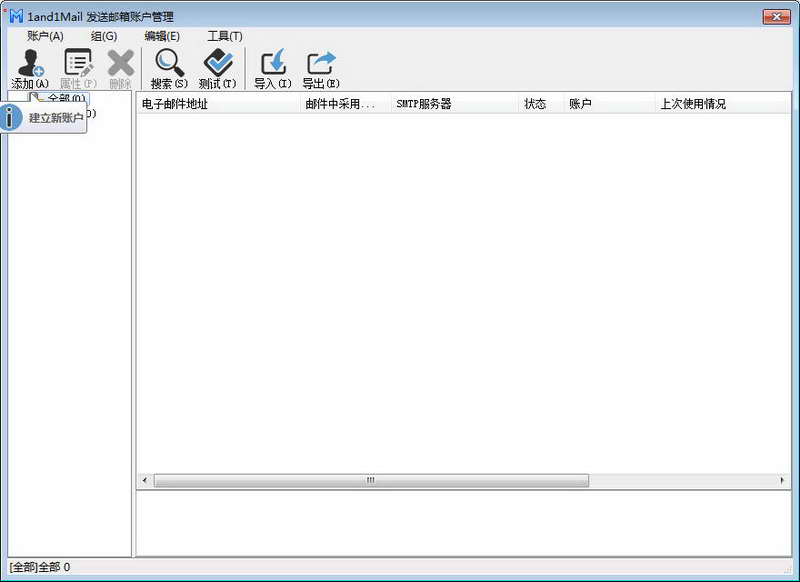Open the 编辑(E) menu
800x582 pixels.
[x=162, y=36]
